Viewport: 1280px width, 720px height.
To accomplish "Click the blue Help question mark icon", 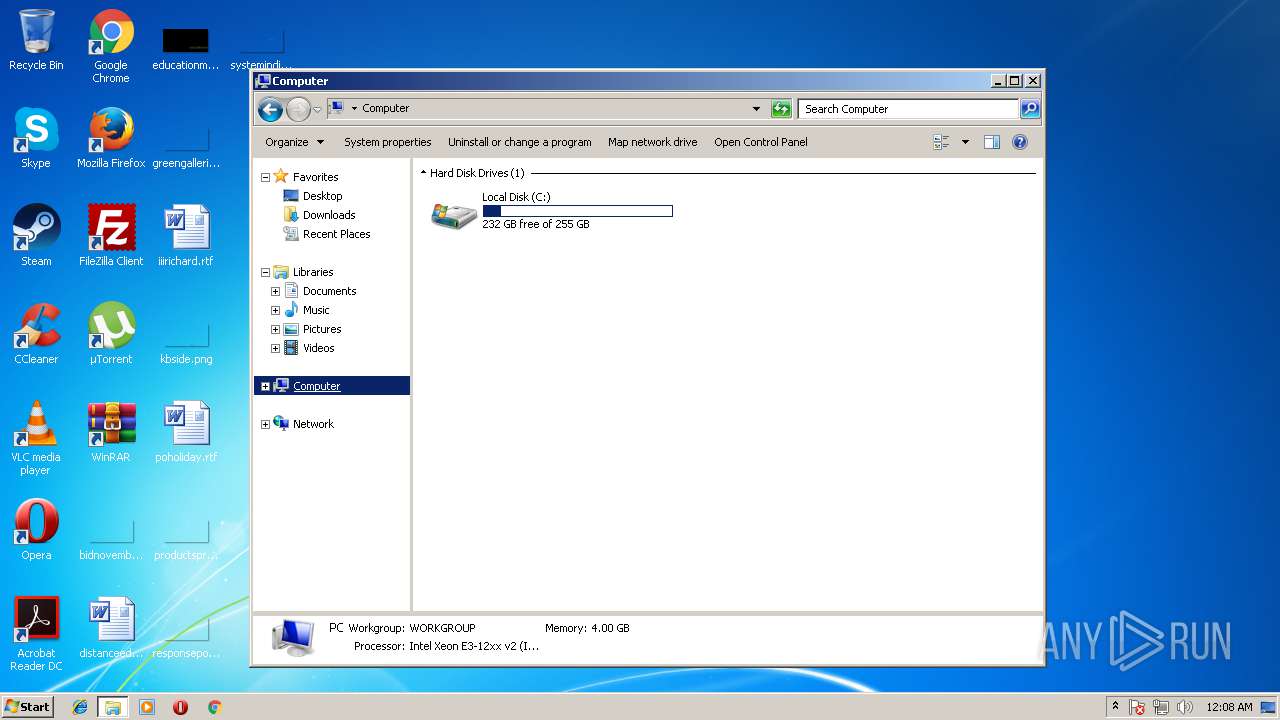I will pos(1020,142).
